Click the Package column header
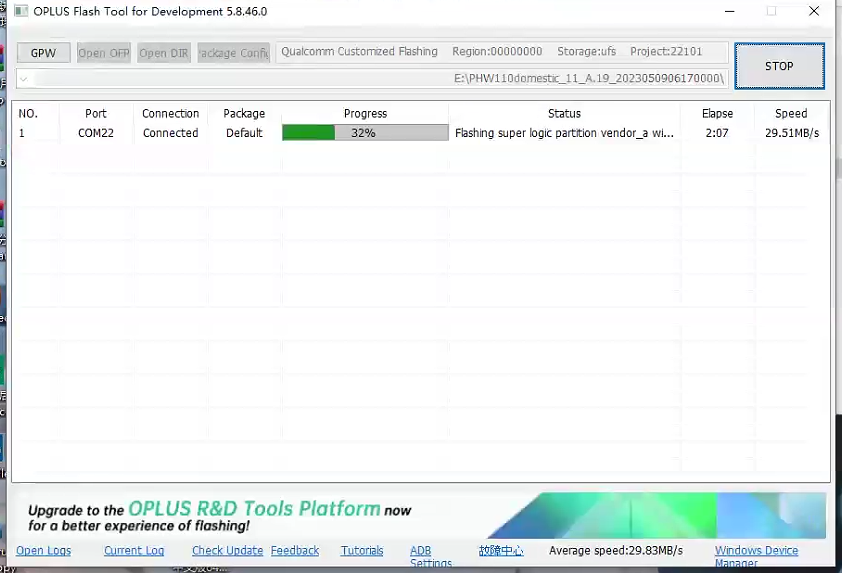 pyautogui.click(x=244, y=113)
